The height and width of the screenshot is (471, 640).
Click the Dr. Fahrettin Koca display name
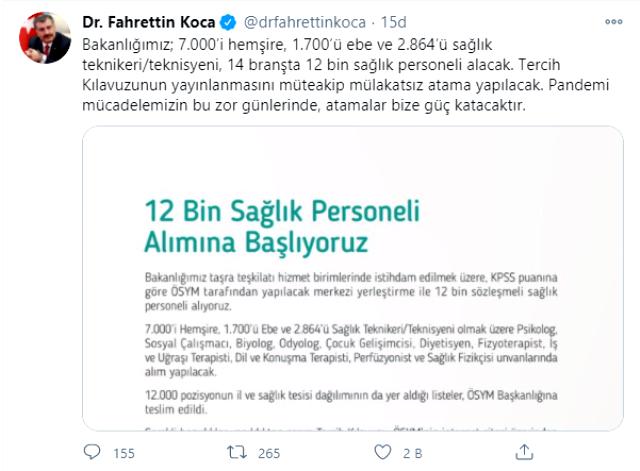[x=149, y=22]
